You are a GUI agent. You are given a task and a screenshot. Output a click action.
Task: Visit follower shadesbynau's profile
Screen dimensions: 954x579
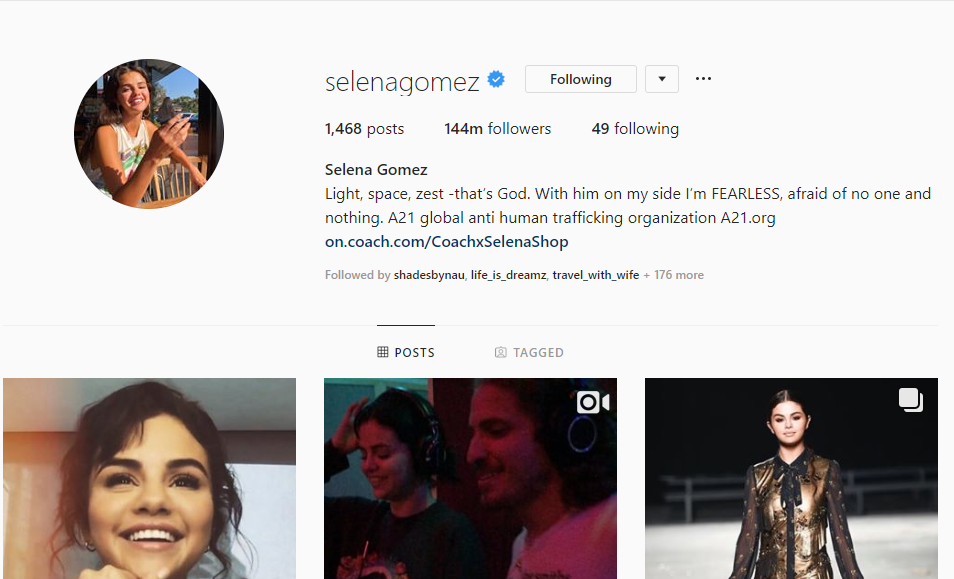pyautogui.click(x=429, y=275)
